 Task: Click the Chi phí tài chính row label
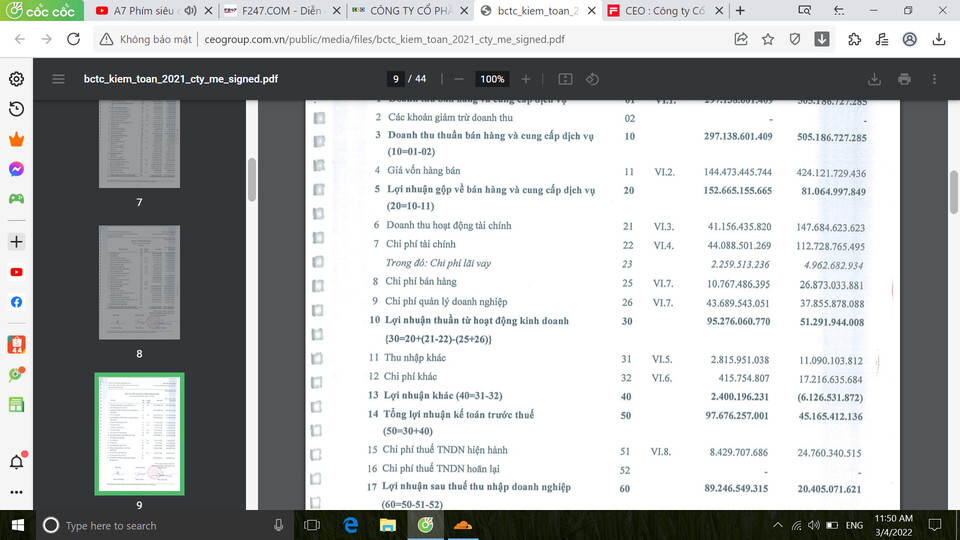tap(421, 244)
